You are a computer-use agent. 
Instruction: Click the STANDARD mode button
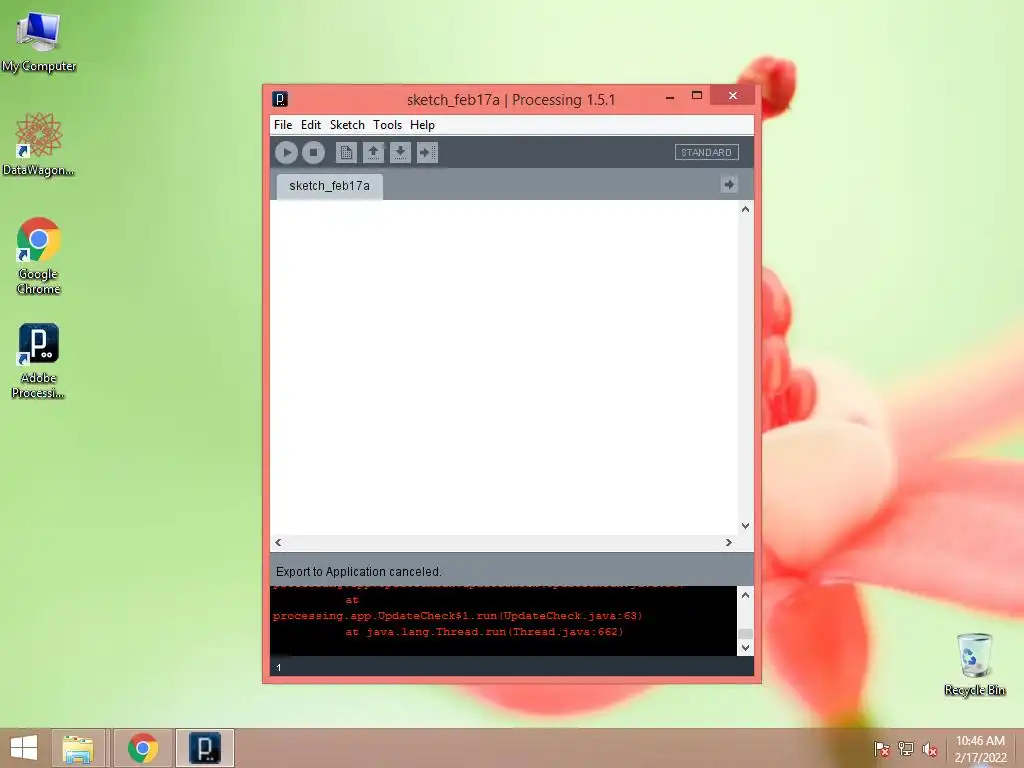[706, 152]
